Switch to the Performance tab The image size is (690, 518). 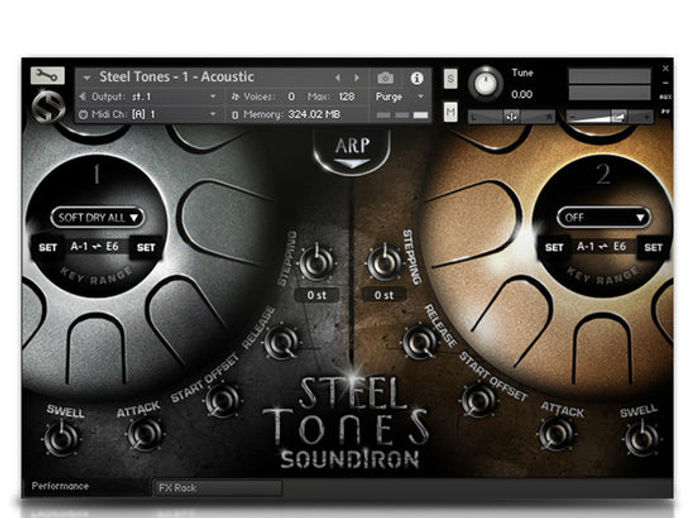[60, 486]
